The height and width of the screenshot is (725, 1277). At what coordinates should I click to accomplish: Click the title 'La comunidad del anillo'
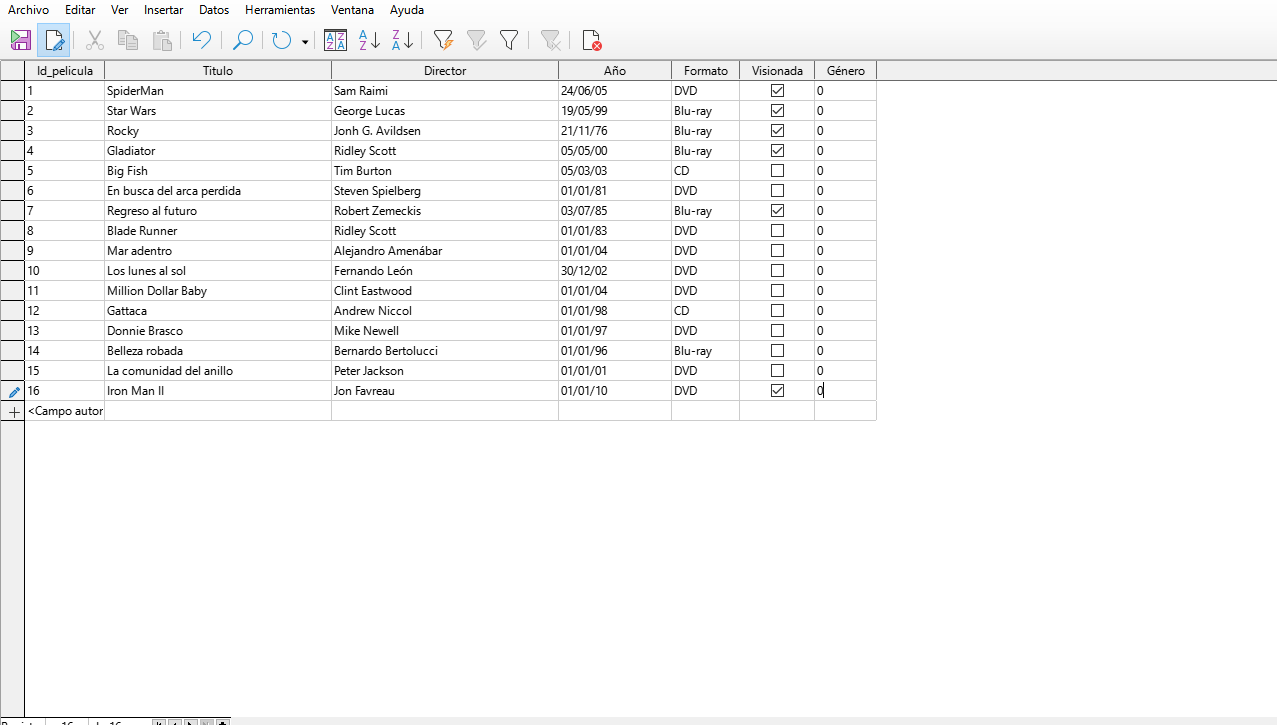(218, 371)
